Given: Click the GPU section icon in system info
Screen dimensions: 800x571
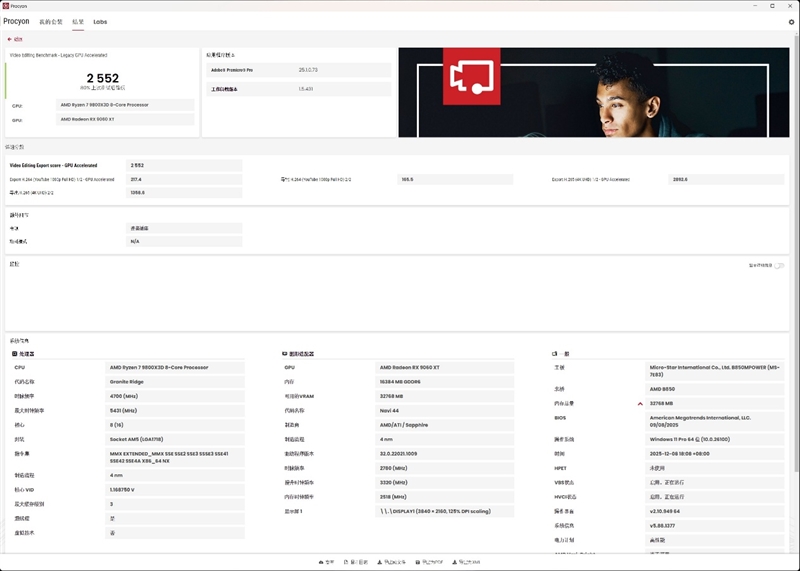Looking at the screenshot, I should [x=285, y=354].
